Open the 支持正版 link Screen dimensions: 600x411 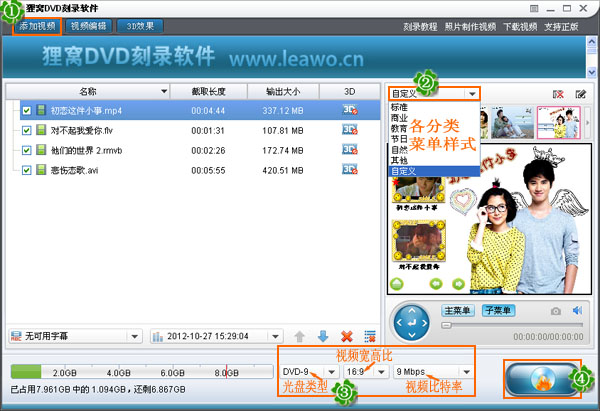click(x=561, y=27)
